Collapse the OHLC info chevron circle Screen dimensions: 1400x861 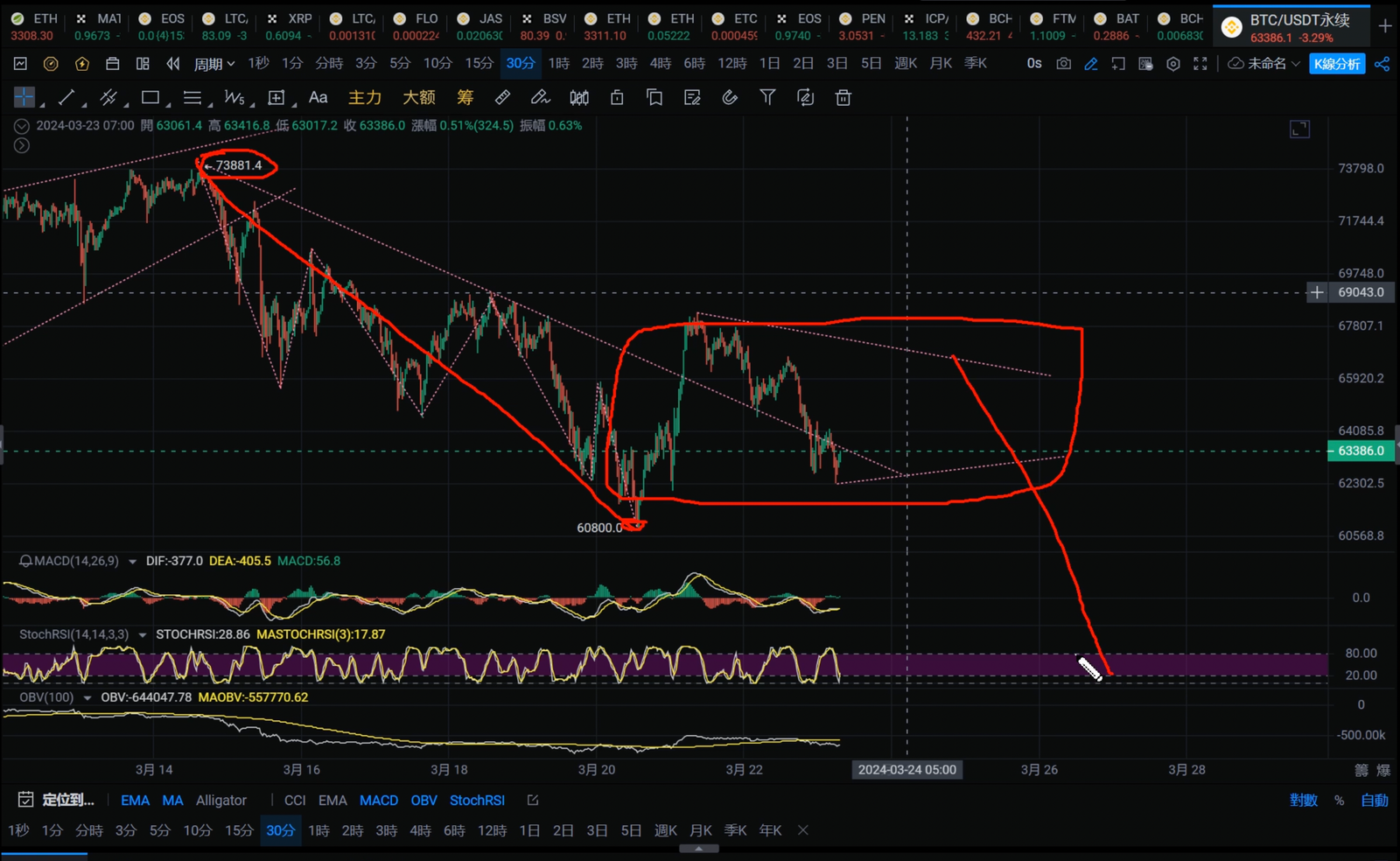pyautogui.click(x=22, y=126)
